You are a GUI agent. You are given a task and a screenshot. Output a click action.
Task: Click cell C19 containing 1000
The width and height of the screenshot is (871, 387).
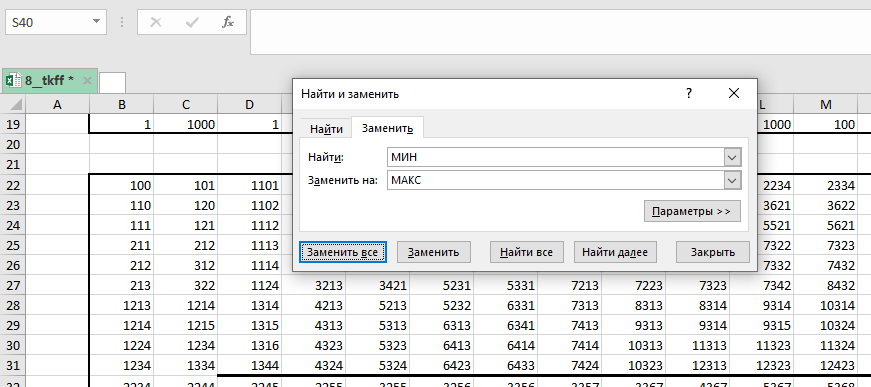(x=186, y=124)
